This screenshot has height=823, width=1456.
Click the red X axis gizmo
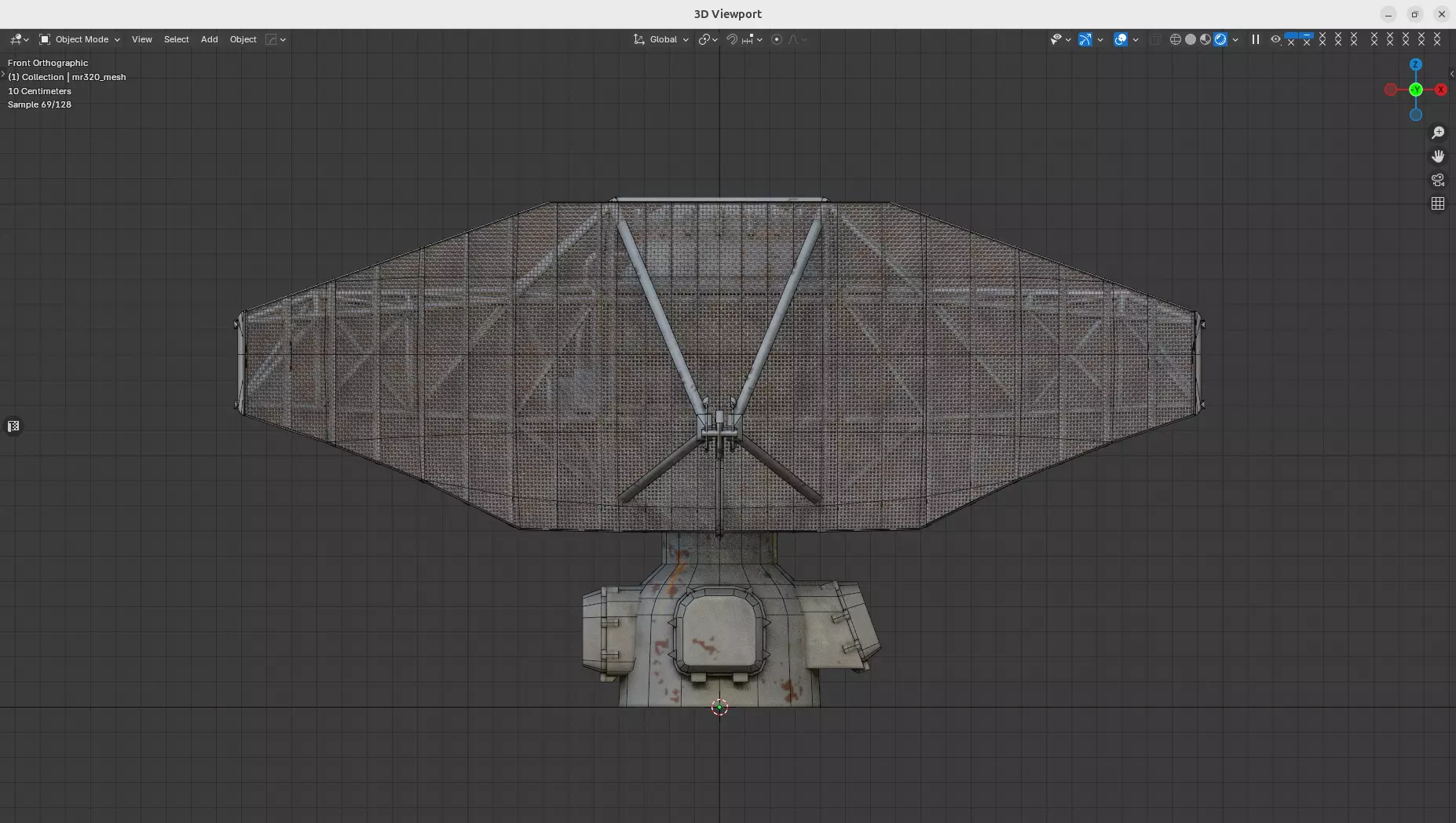tap(1441, 90)
